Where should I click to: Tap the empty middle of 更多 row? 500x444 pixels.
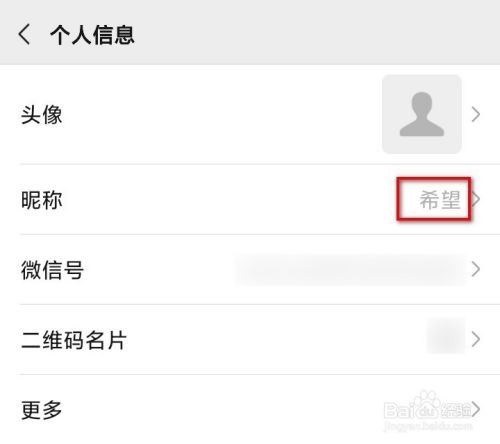[x=222, y=410]
